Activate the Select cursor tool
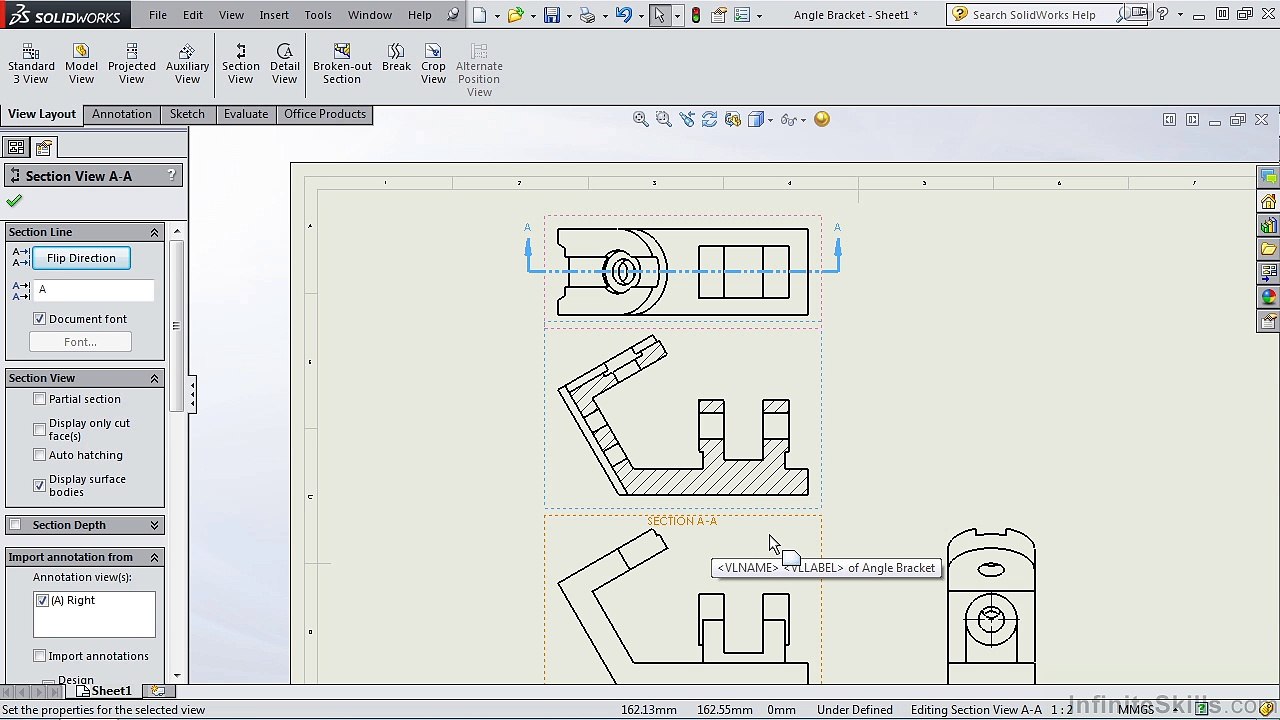The height and width of the screenshot is (720, 1280). (x=660, y=15)
